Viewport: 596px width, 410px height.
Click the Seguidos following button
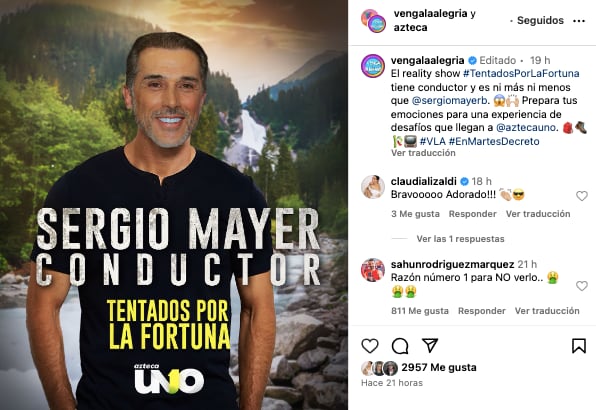point(540,21)
